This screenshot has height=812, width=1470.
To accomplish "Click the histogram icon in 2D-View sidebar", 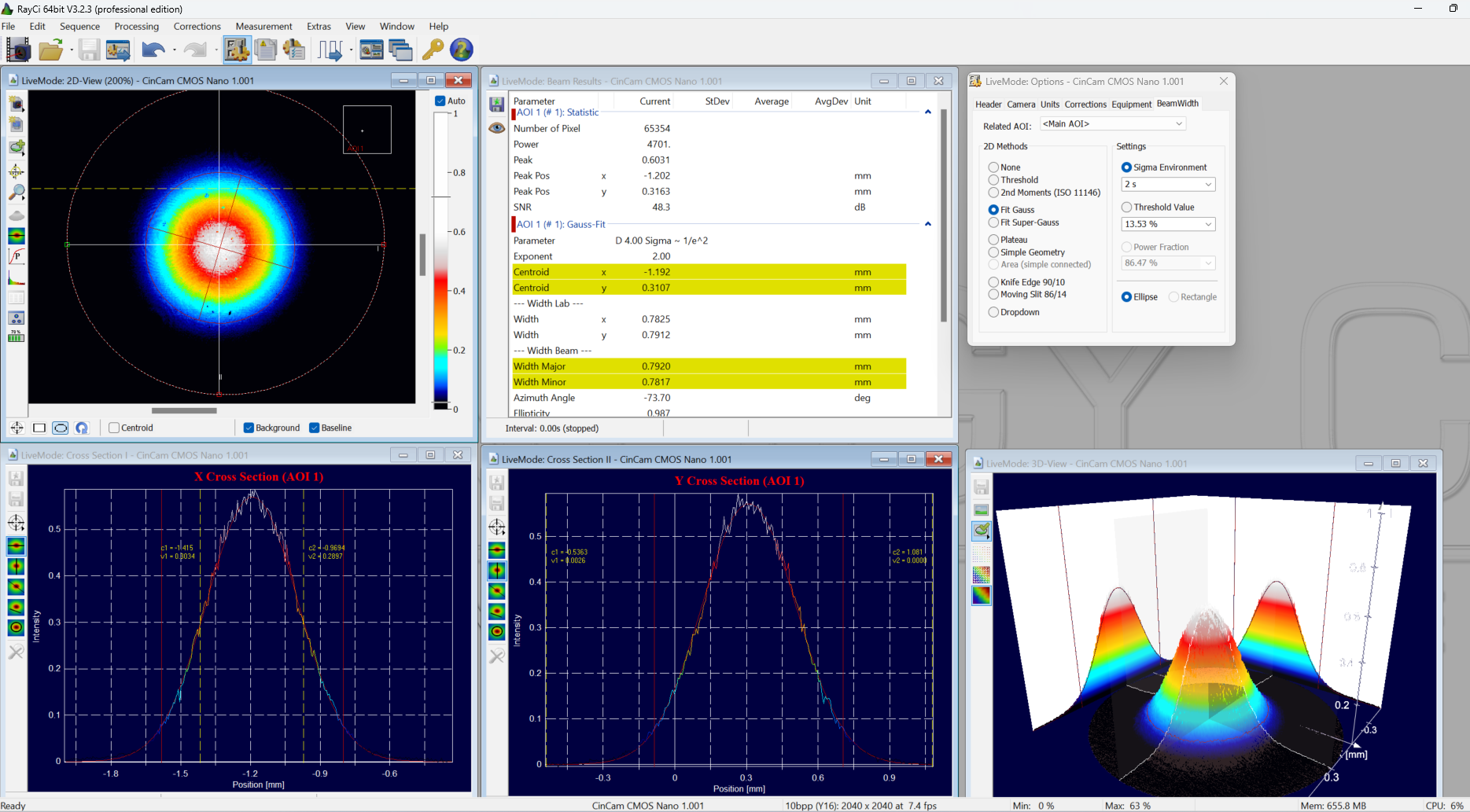I will pos(16,277).
